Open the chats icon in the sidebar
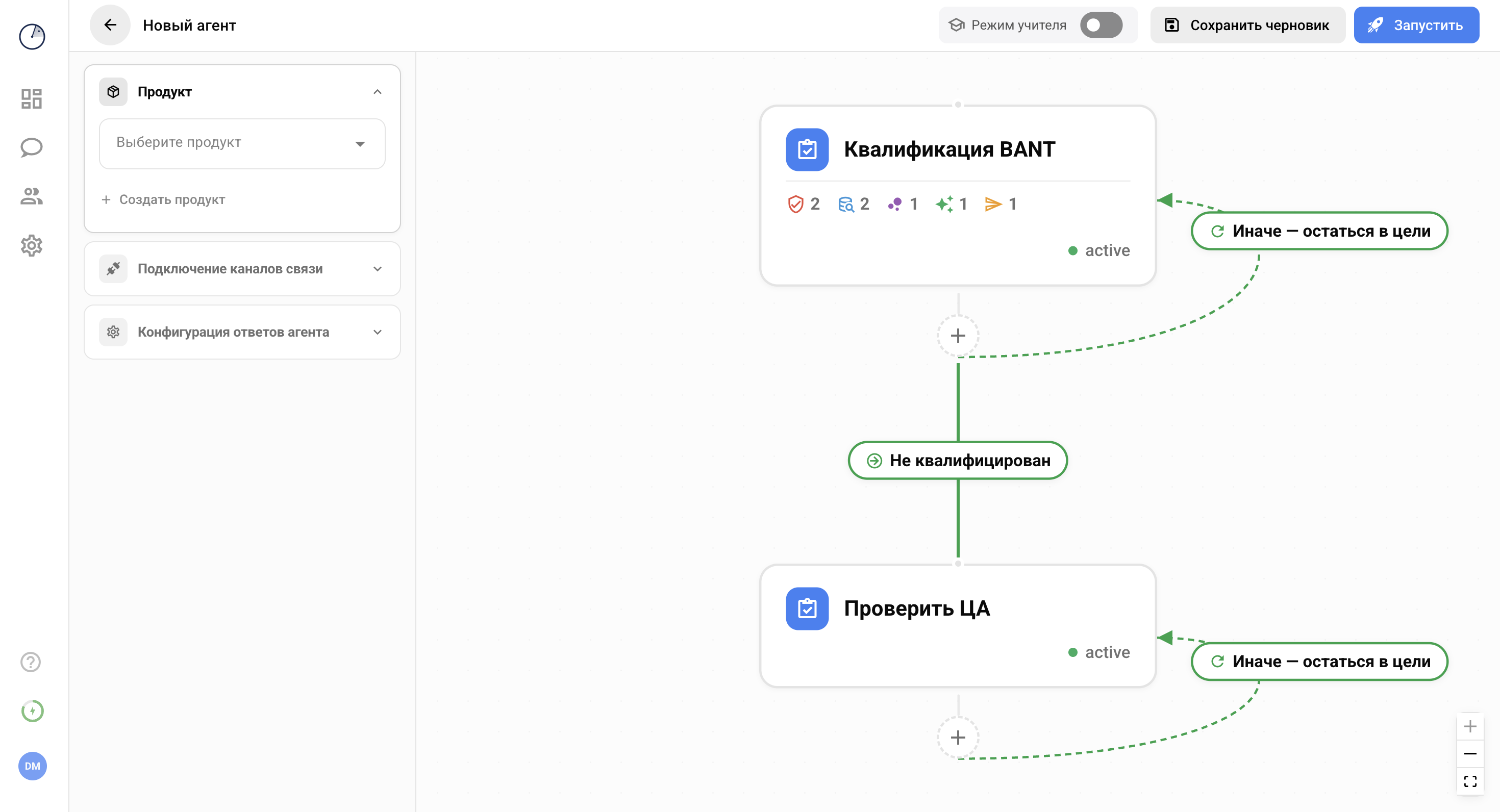Screen dimensions: 1500x812 point(32,147)
